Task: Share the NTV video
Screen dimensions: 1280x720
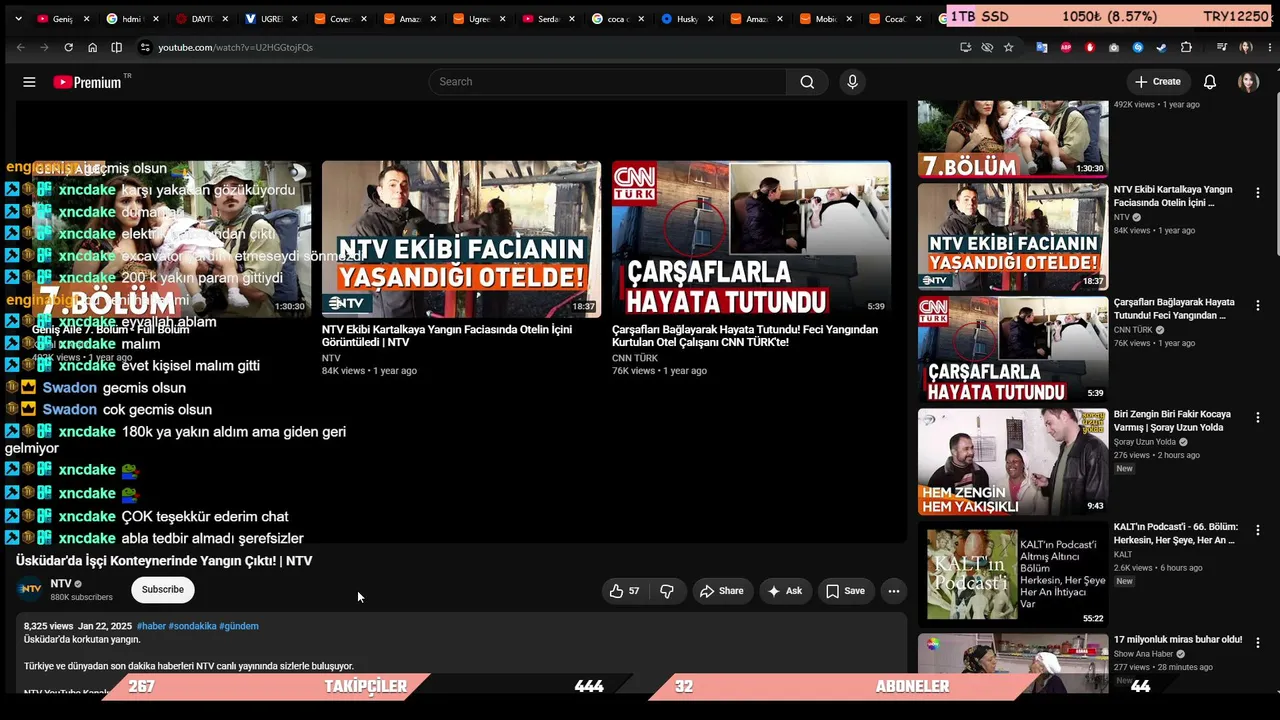Action: coord(721,591)
